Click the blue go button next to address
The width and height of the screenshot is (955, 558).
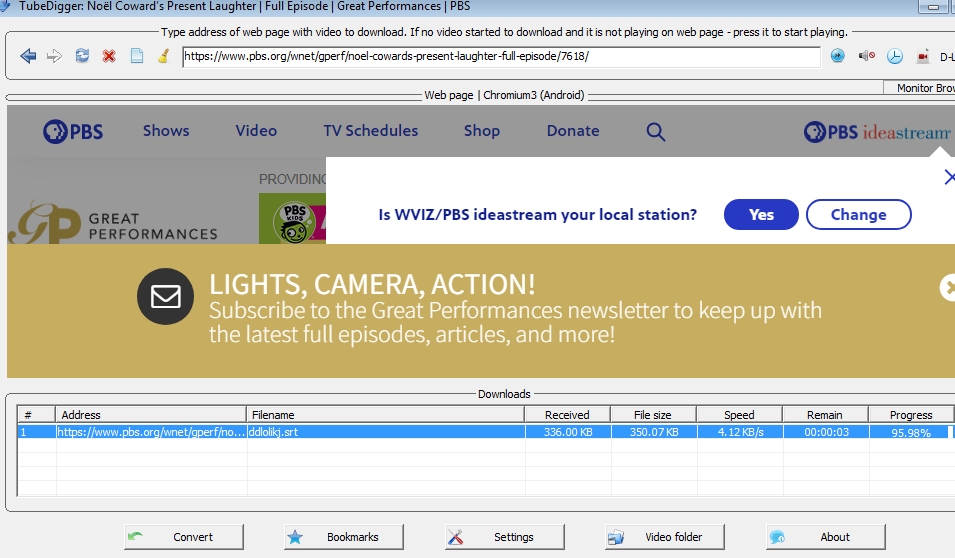[x=838, y=56]
